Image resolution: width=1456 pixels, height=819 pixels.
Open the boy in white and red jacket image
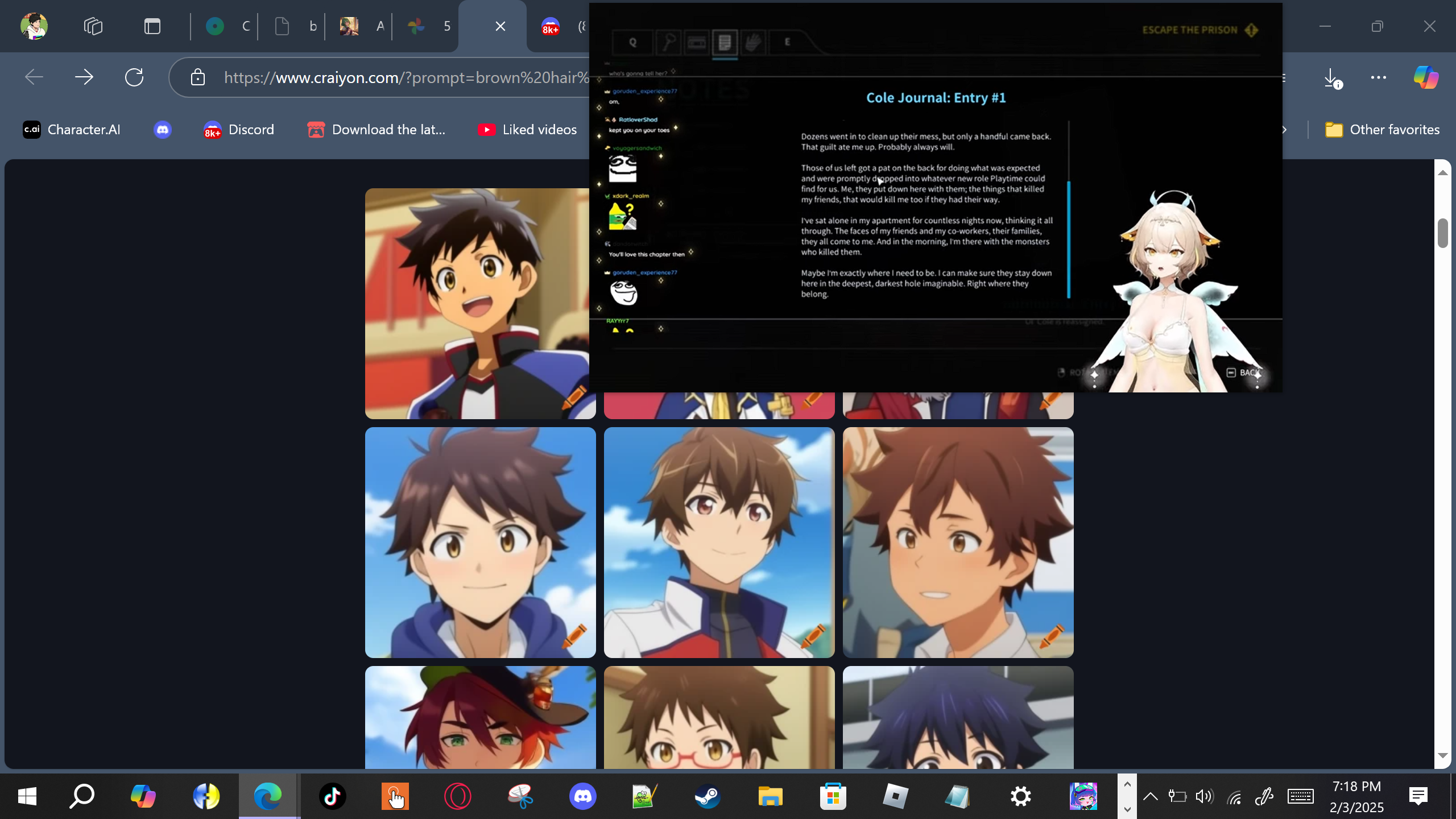coord(719,543)
